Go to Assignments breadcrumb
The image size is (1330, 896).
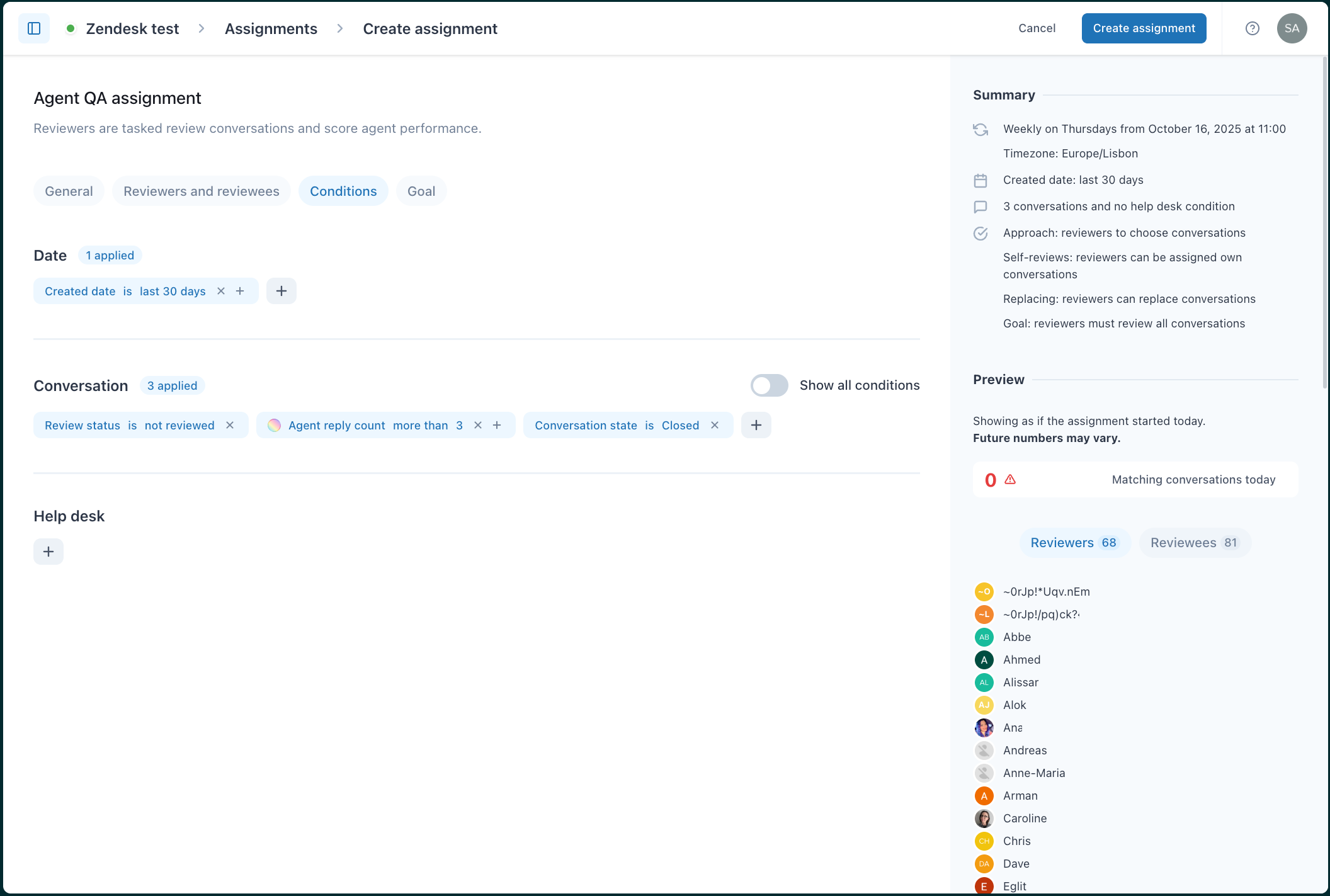tap(271, 28)
